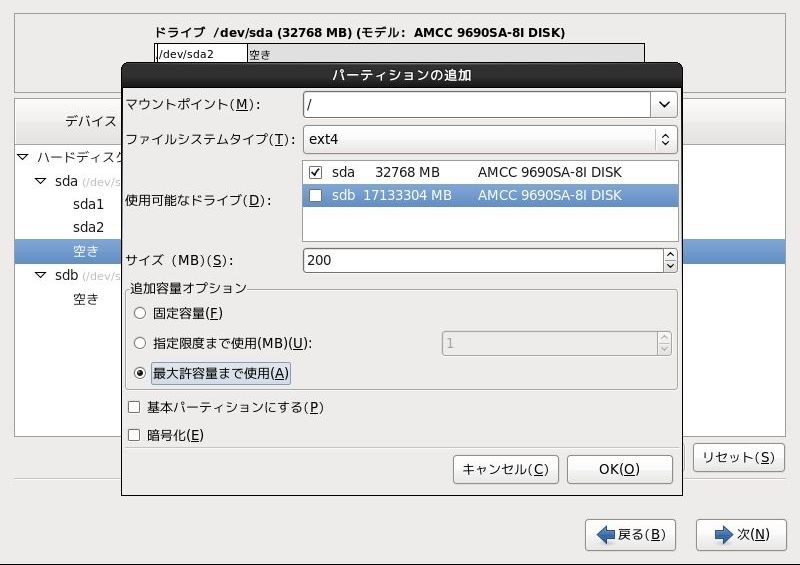The image size is (800, 565).
Task: Select the 指定限度まで使用 radio button
Action: coord(140,343)
